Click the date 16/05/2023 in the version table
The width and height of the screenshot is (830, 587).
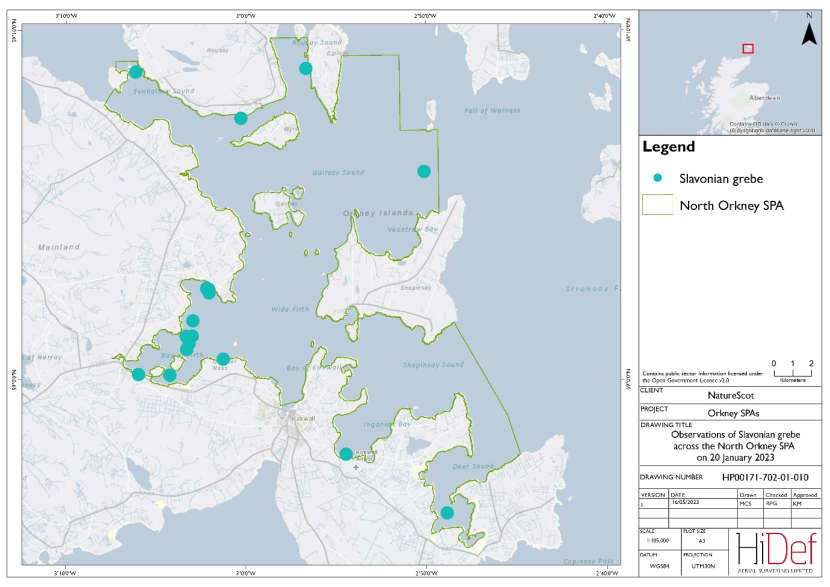tap(685, 502)
